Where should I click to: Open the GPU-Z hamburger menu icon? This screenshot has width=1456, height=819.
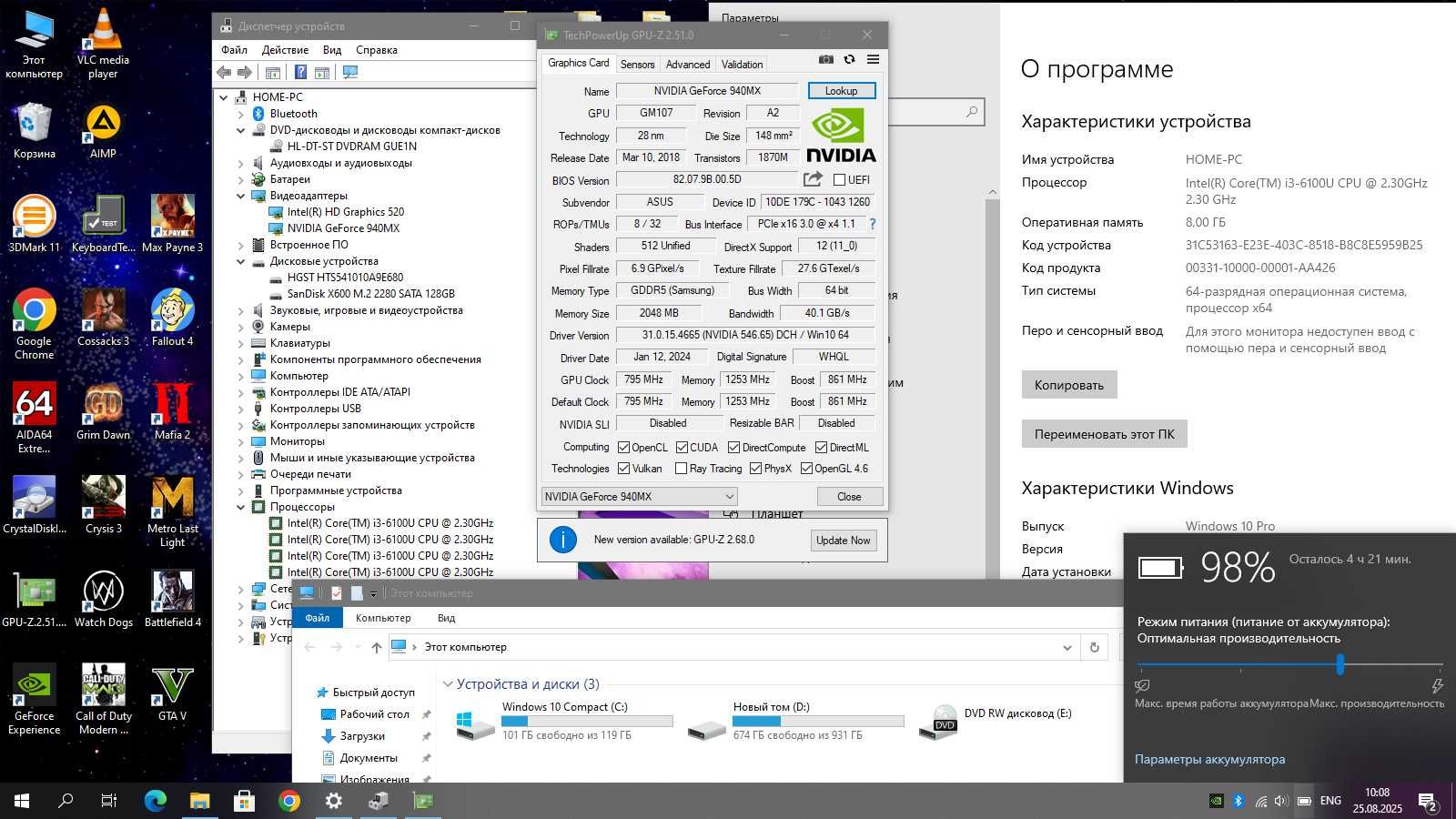873,59
